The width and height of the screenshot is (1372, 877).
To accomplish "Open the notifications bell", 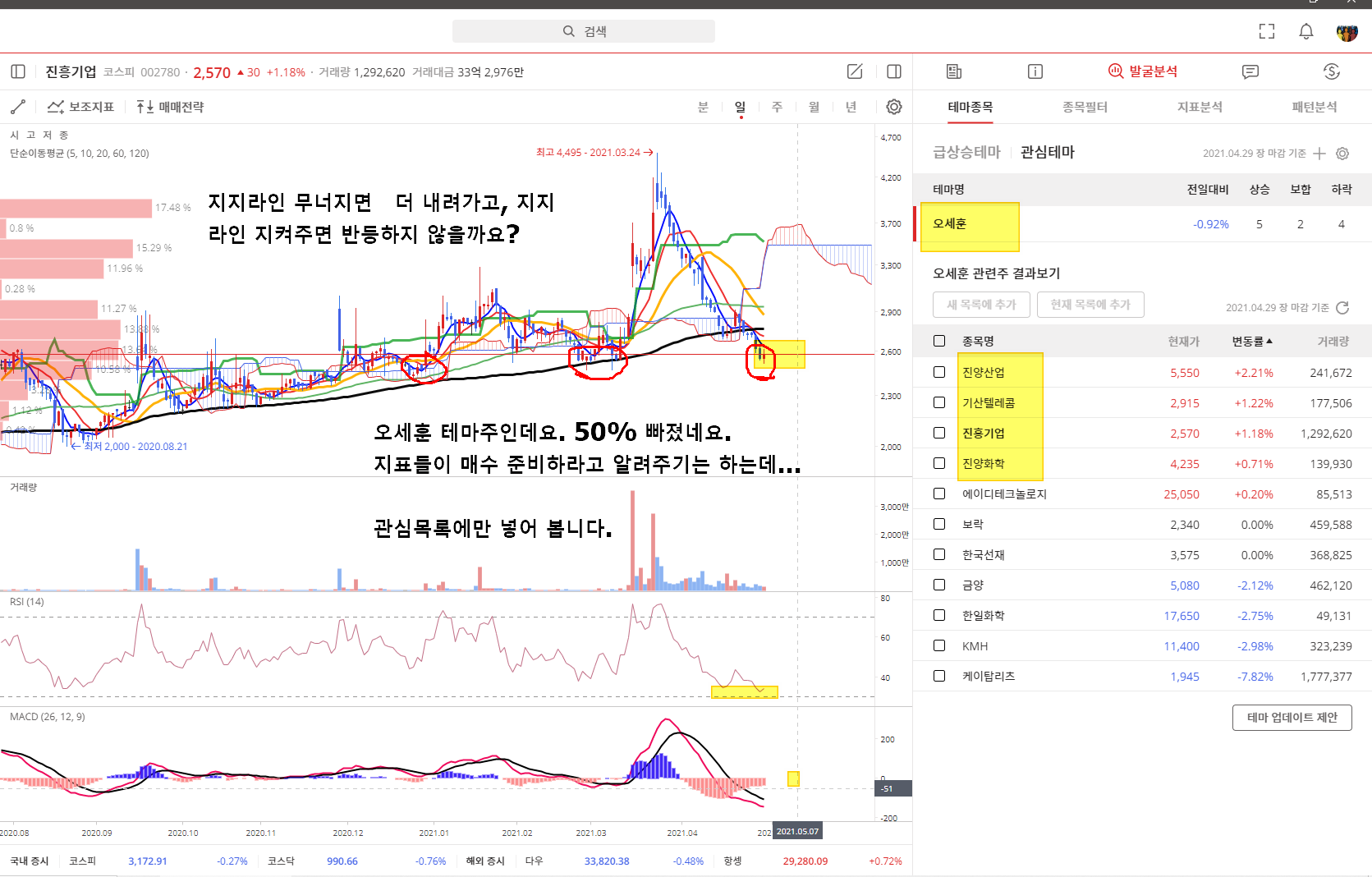I will pyautogui.click(x=1305, y=31).
